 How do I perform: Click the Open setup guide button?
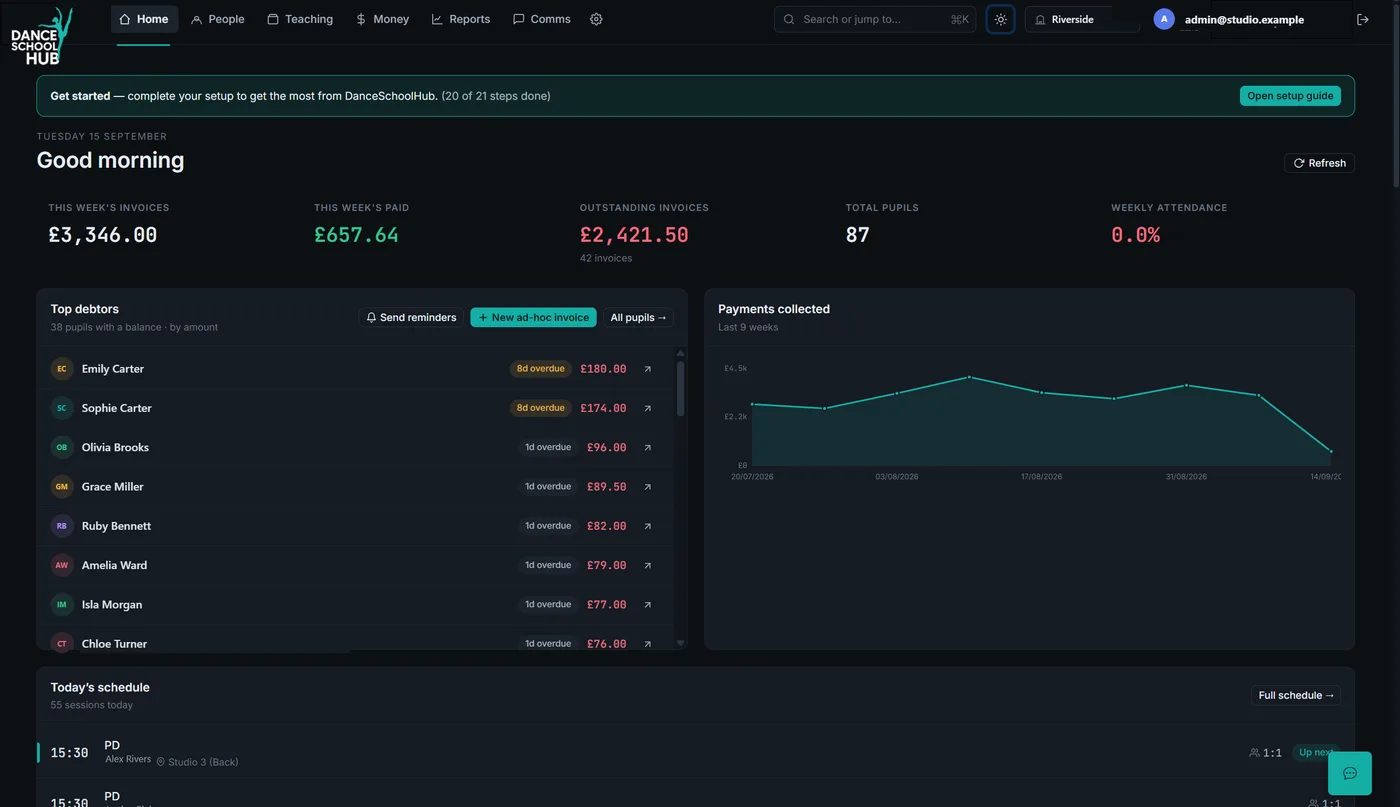1290,96
